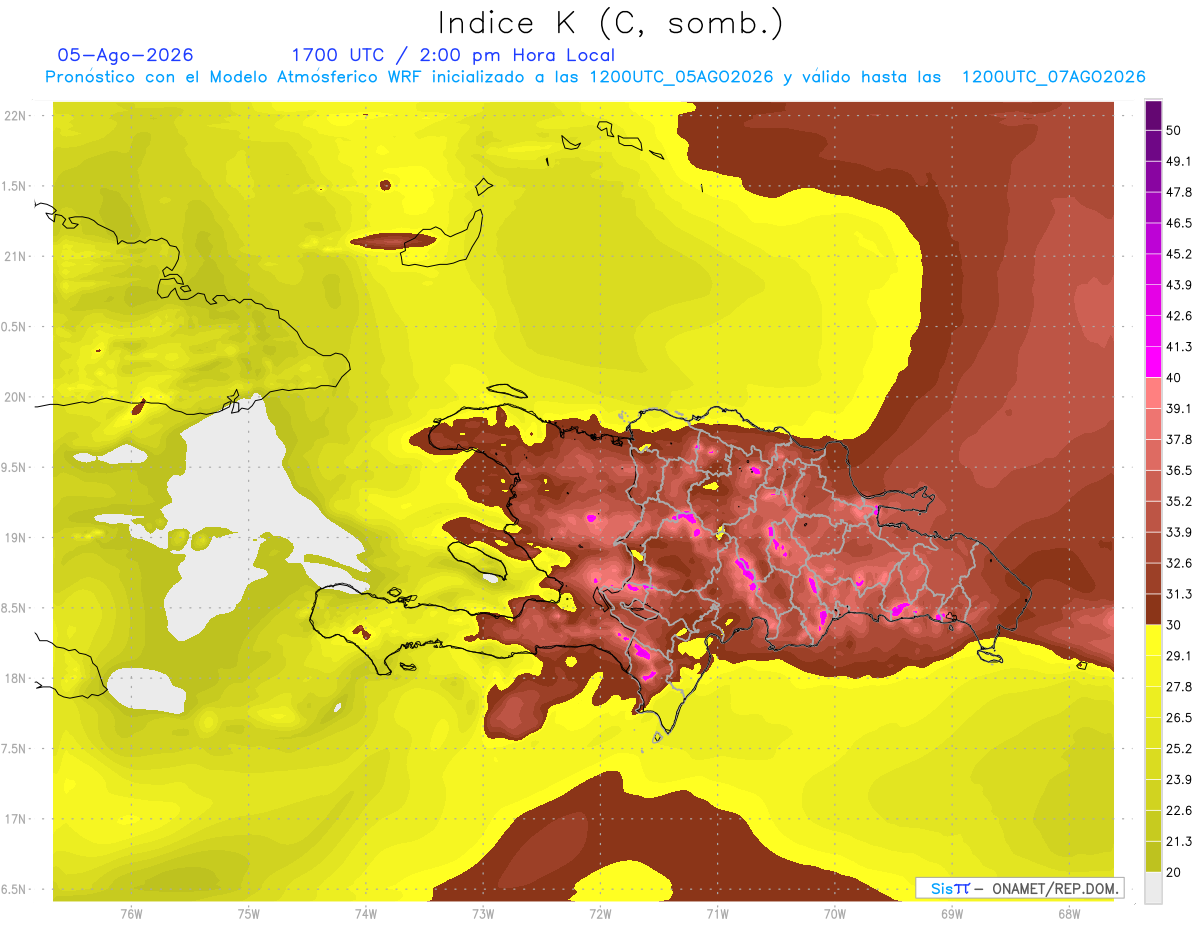1200x927 pixels.
Task: Click the legend value '43.9'
Action: [x=1179, y=285]
